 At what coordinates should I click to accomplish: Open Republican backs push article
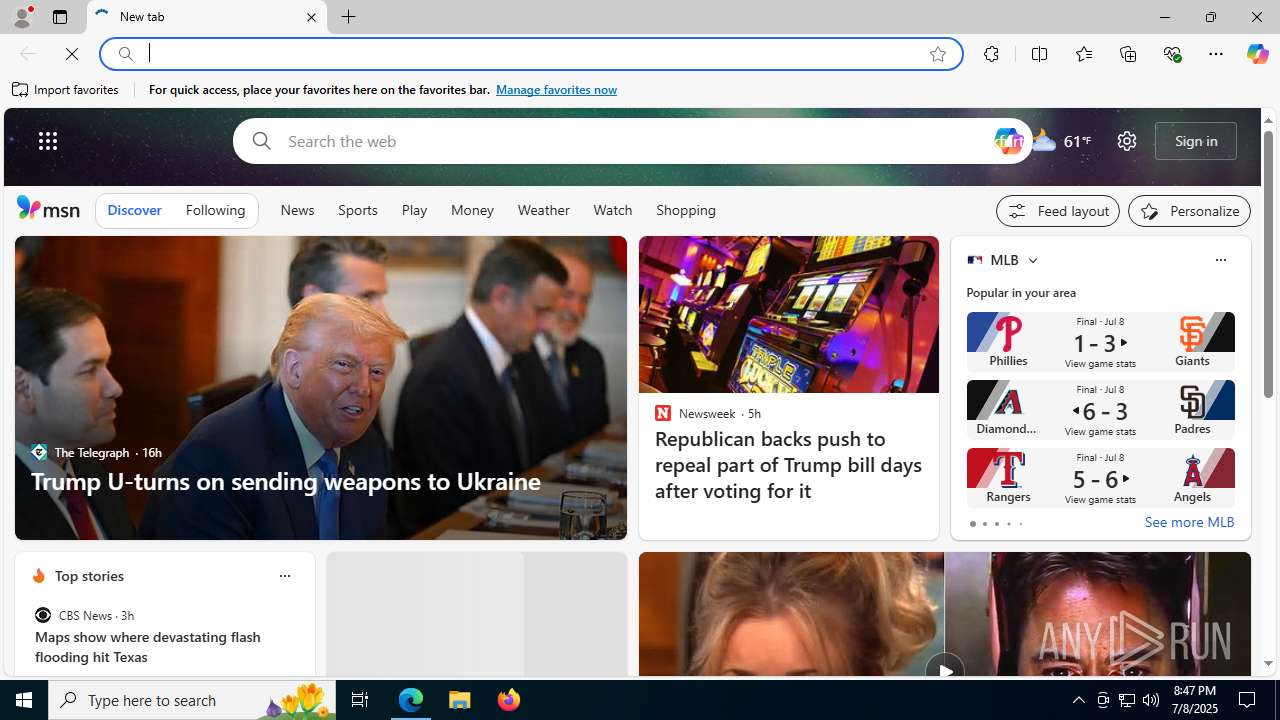point(788,464)
